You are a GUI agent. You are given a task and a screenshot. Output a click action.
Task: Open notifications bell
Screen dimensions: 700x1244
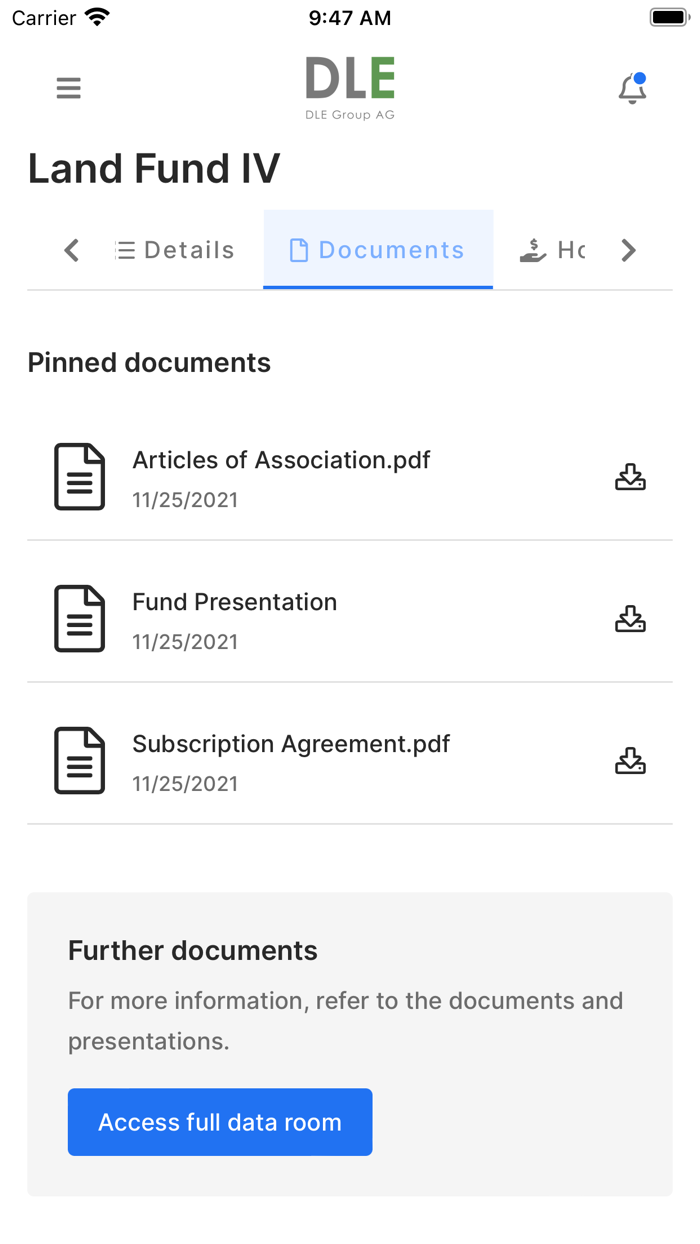tap(632, 89)
